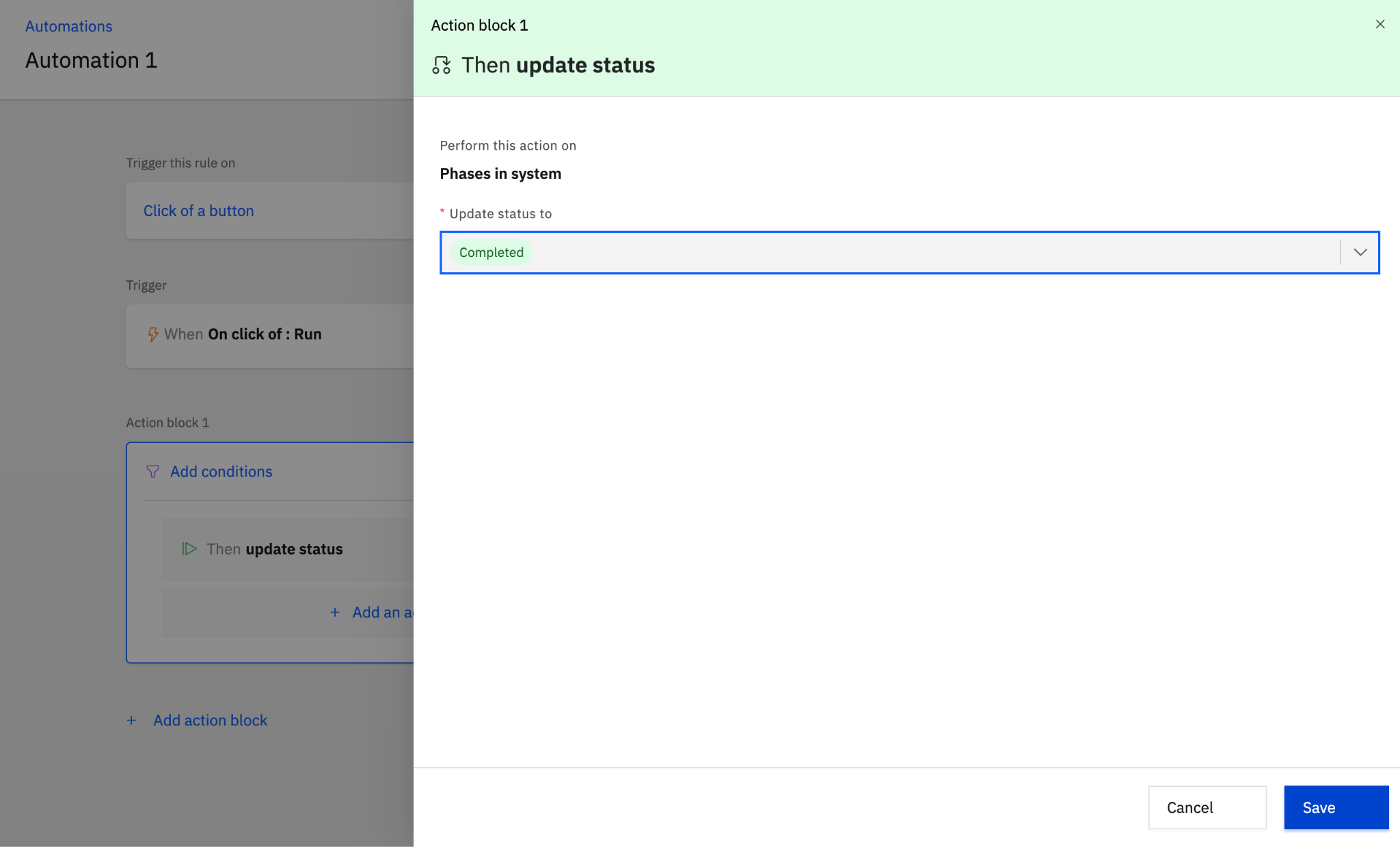Open the Update status to combo box
1400x847 pixels.
click(889, 252)
